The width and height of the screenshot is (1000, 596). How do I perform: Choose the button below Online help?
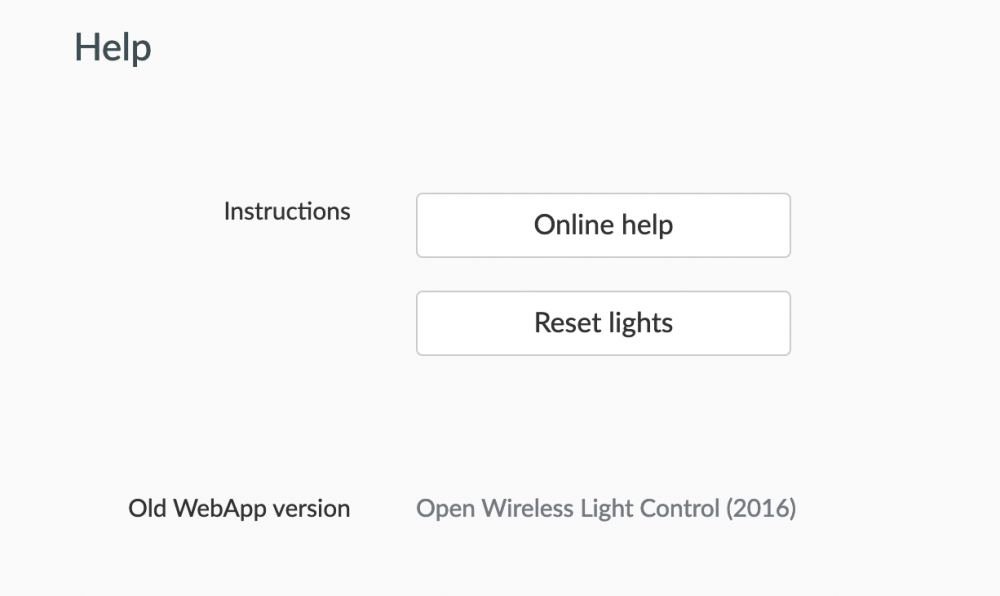(603, 323)
